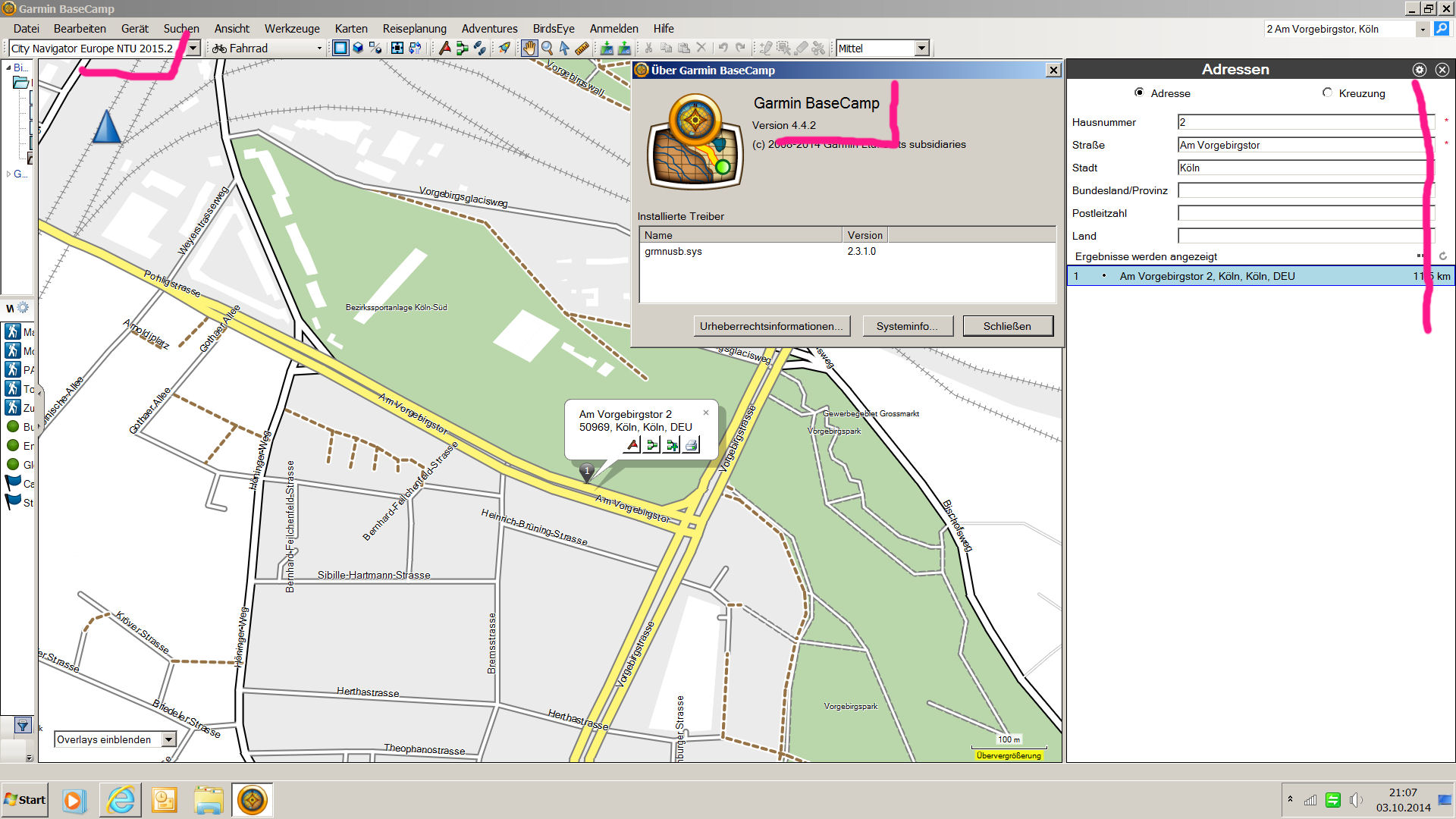The image size is (1456, 819).
Task: Print from the address popup
Action: pos(691,445)
